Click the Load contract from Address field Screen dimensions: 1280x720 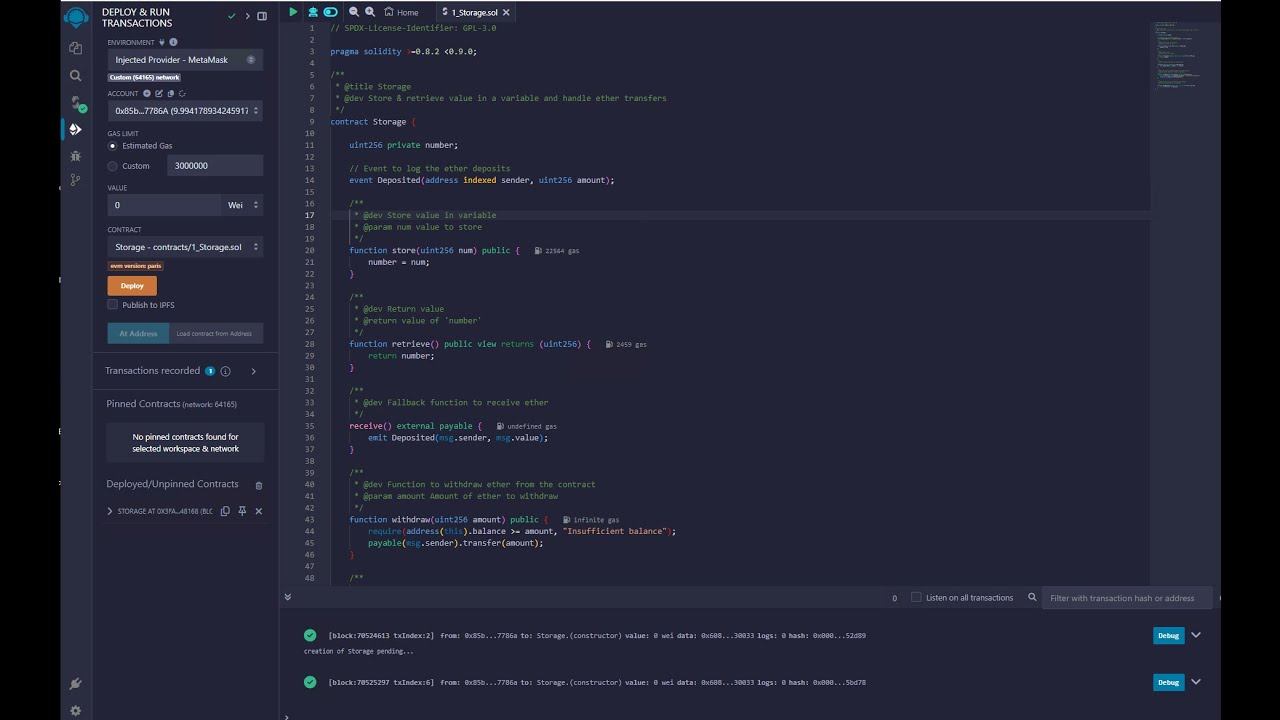point(217,333)
